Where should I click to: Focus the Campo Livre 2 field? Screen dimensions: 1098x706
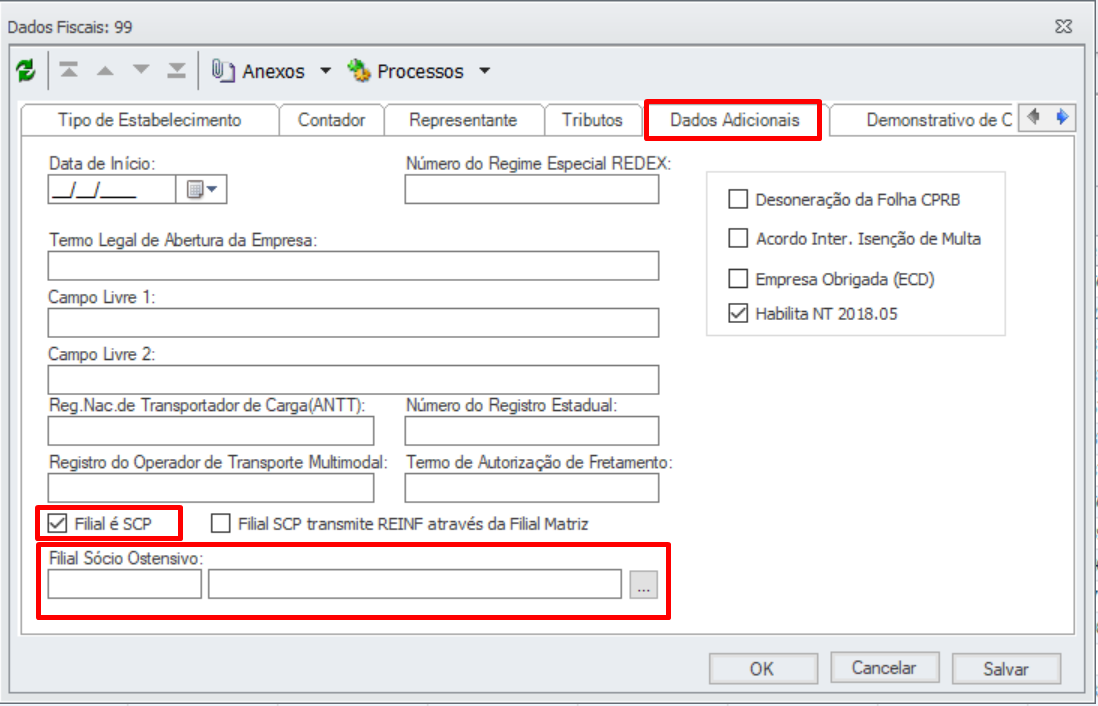coord(354,380)
